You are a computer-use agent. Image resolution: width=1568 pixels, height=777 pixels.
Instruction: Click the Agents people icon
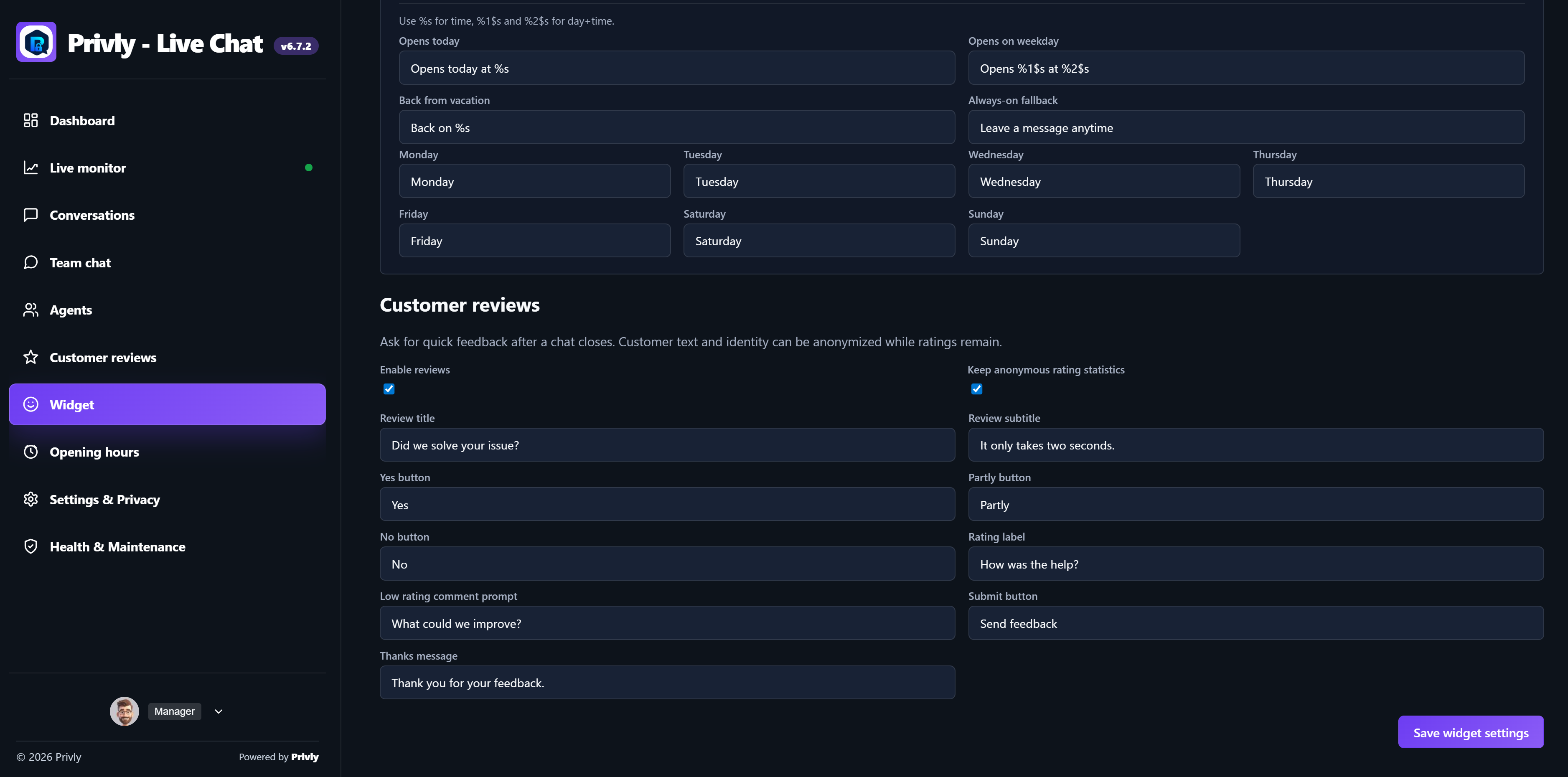tap(30, 310)
